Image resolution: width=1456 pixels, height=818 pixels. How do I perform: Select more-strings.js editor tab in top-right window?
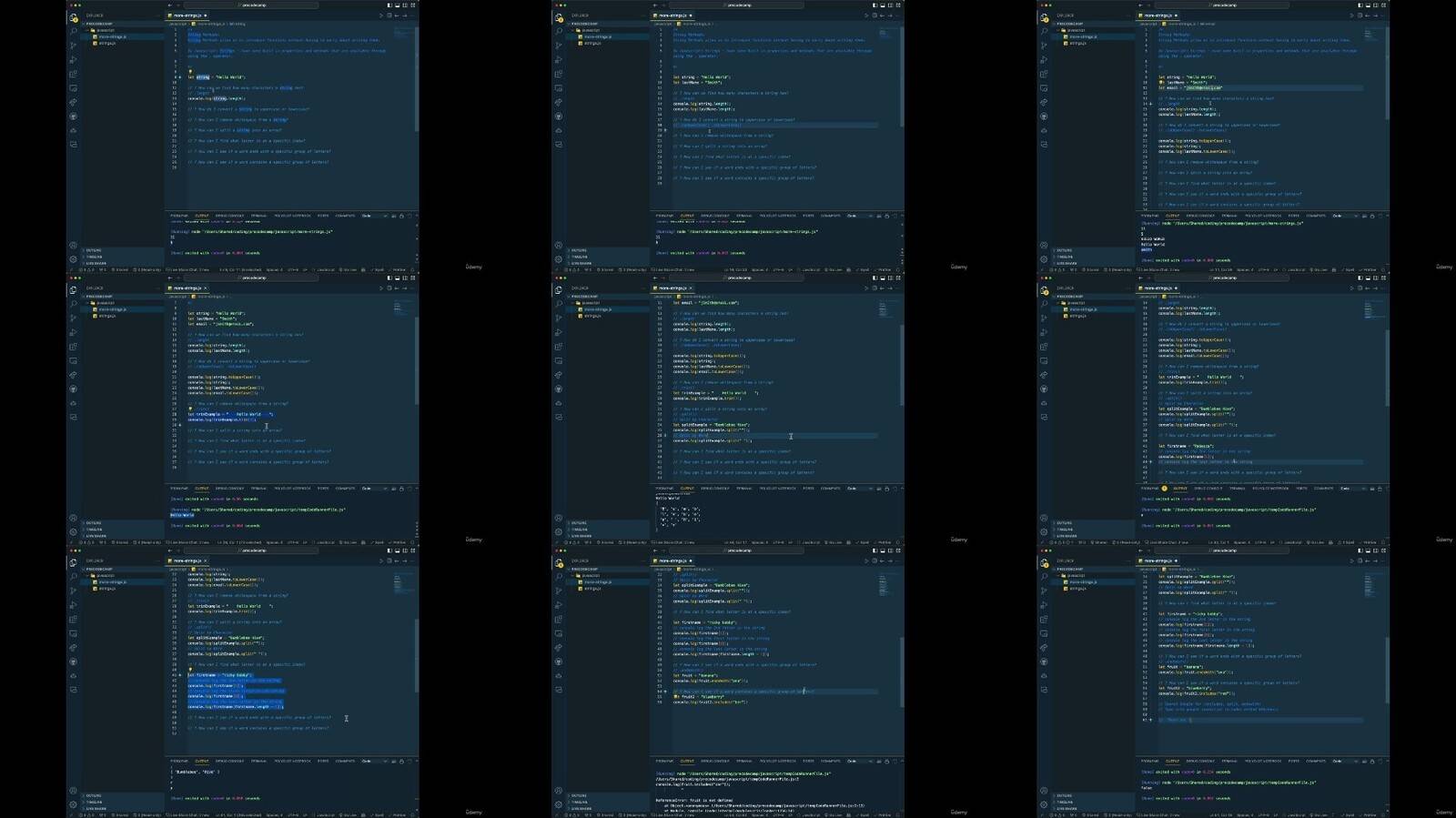tap(1158, 15)
